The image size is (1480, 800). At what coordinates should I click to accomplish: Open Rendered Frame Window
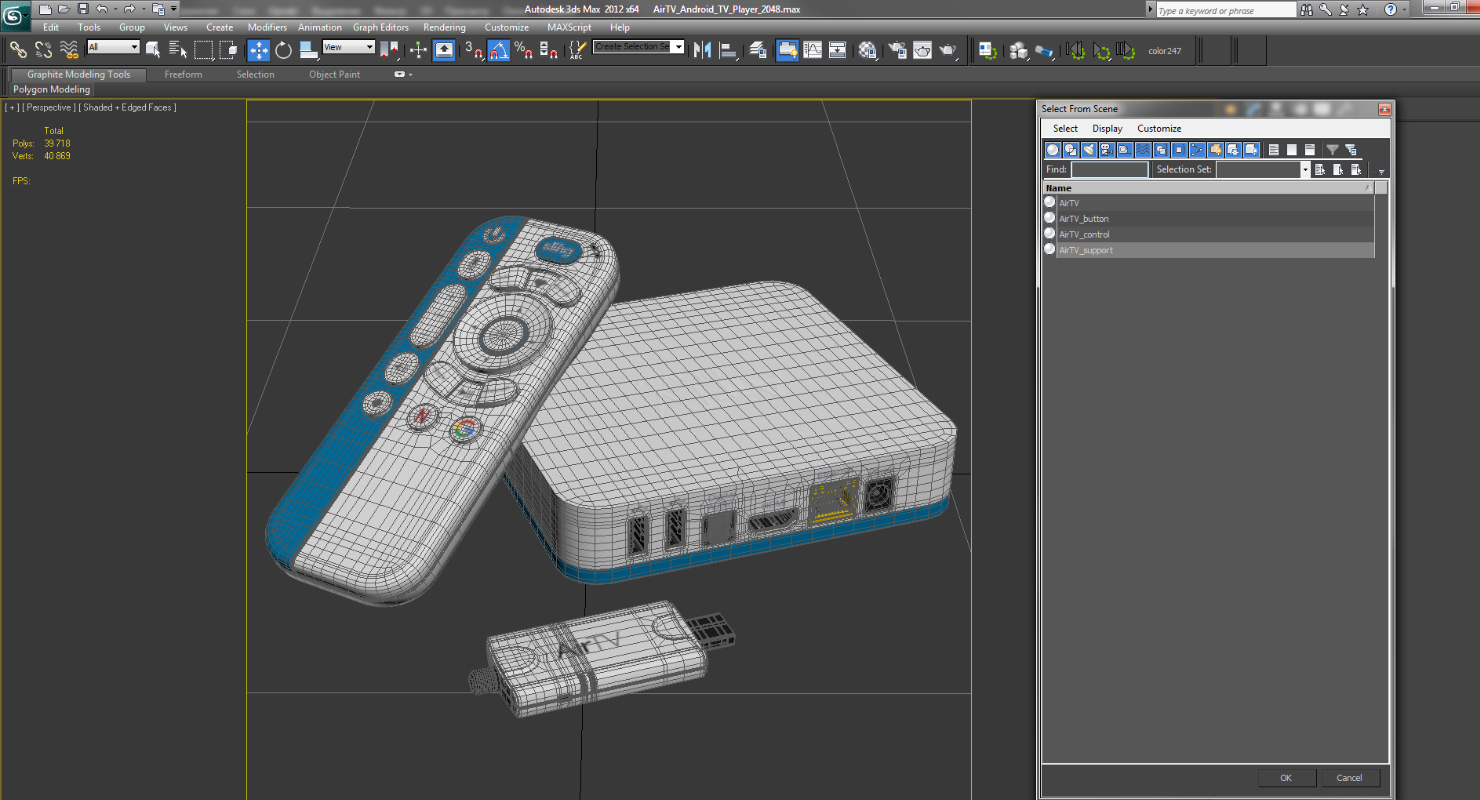tap(922, 49)
